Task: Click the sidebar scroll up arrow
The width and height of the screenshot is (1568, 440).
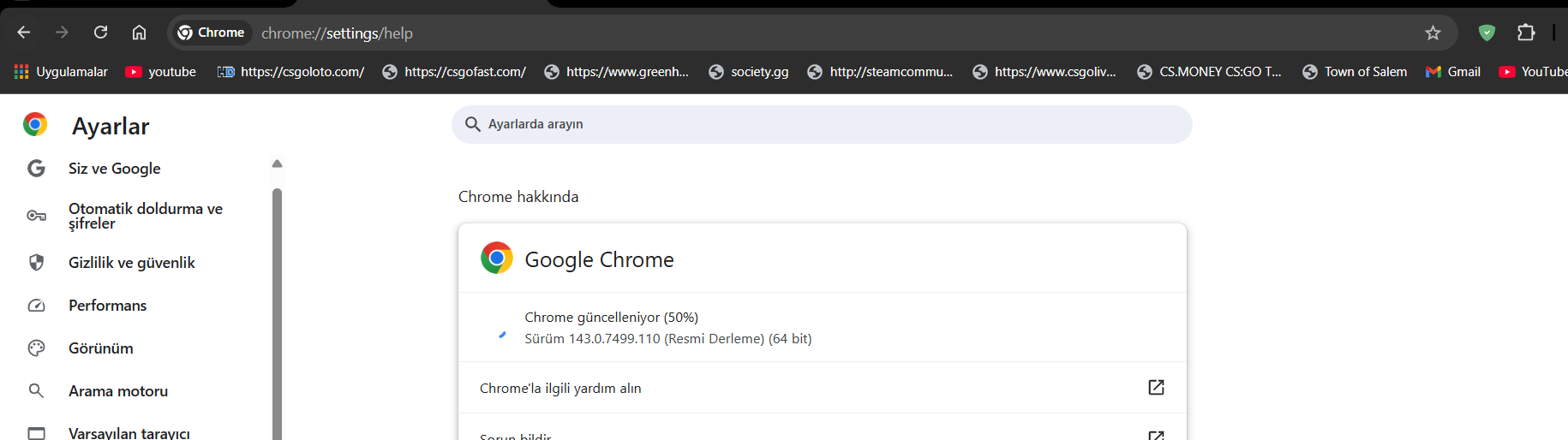Action: (x=277, y=164)
